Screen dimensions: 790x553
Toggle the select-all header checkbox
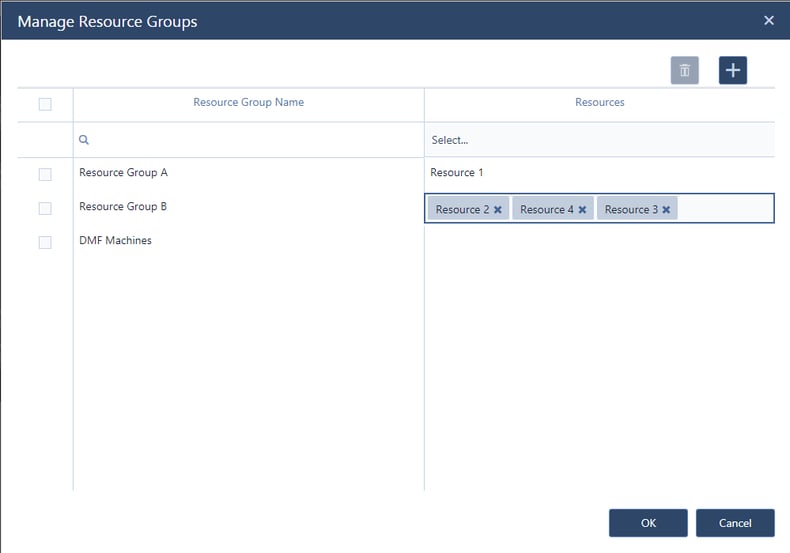coord(45,104)
